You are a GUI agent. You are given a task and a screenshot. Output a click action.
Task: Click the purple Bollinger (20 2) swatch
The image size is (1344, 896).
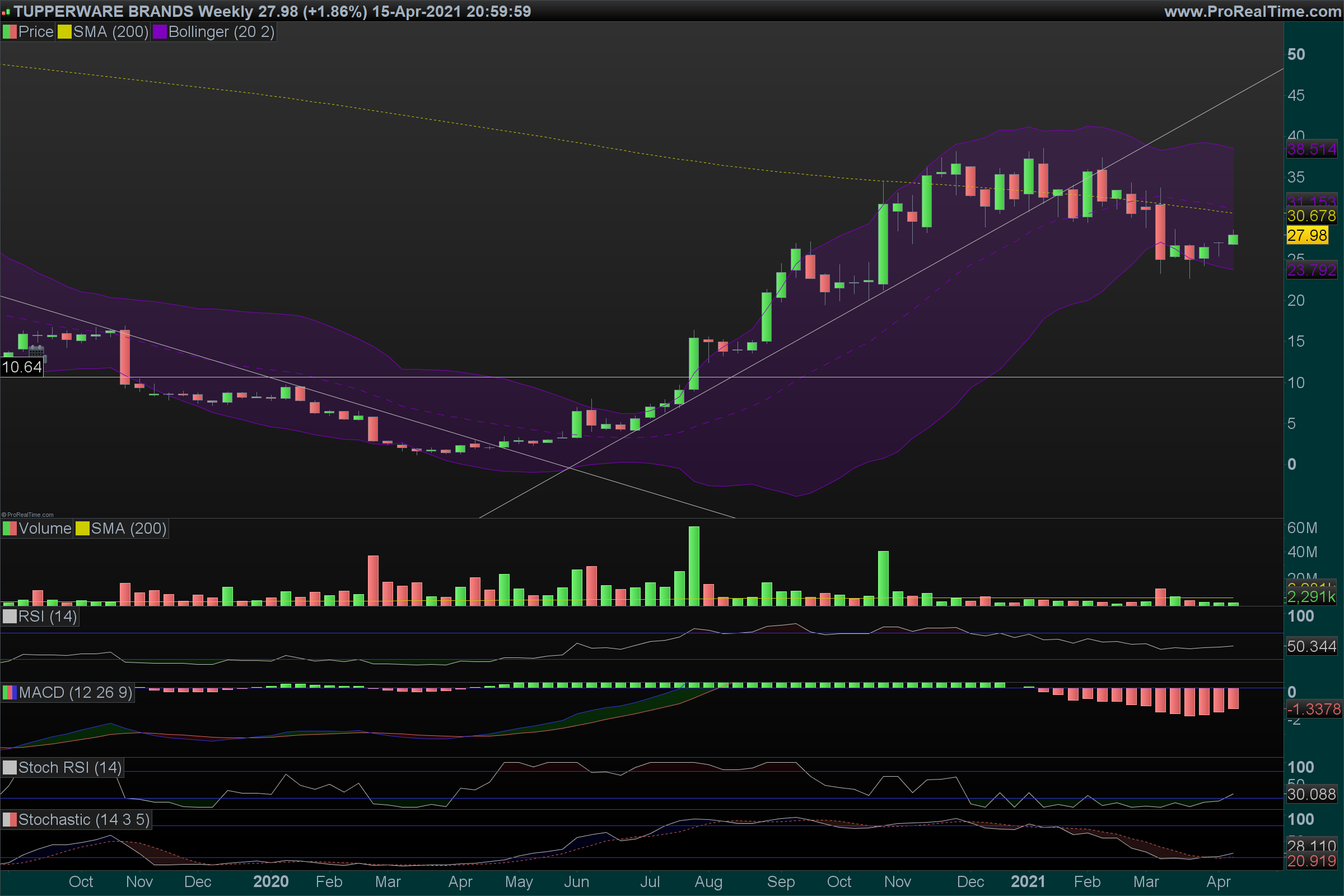[x=160, y=32]
